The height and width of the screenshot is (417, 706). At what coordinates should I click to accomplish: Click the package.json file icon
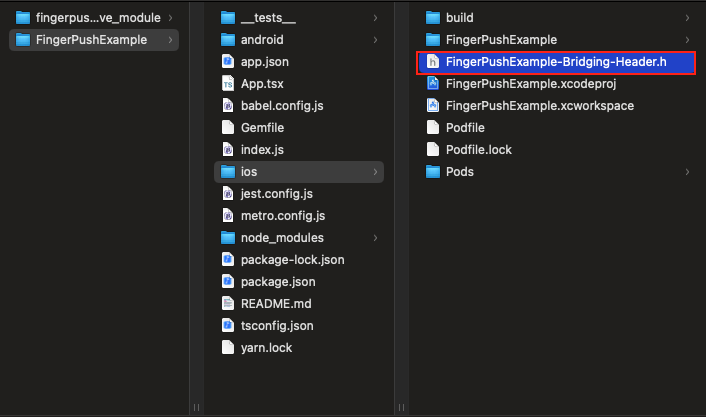pos(228,282)
